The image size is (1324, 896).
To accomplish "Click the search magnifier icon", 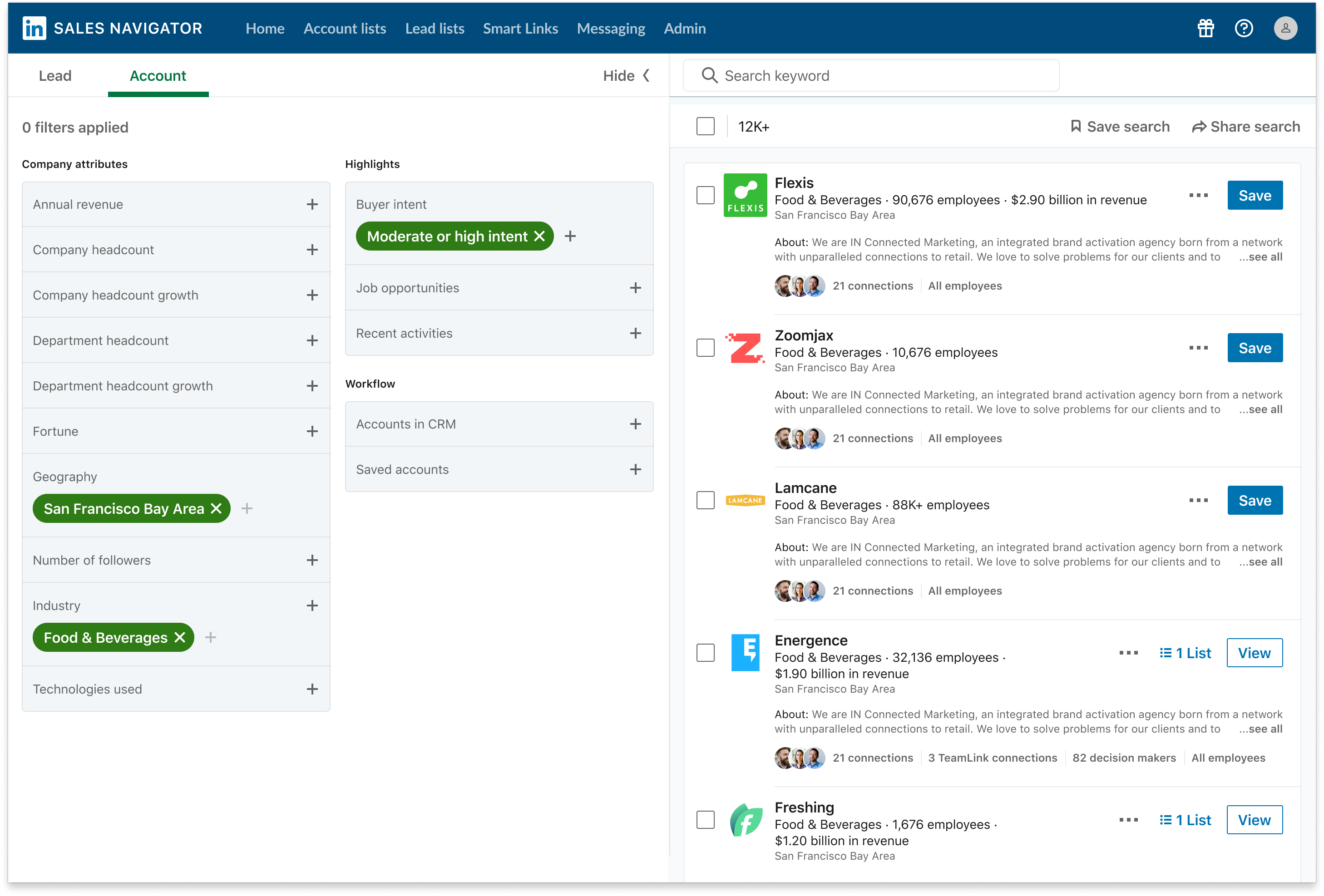I will (709, 75).
